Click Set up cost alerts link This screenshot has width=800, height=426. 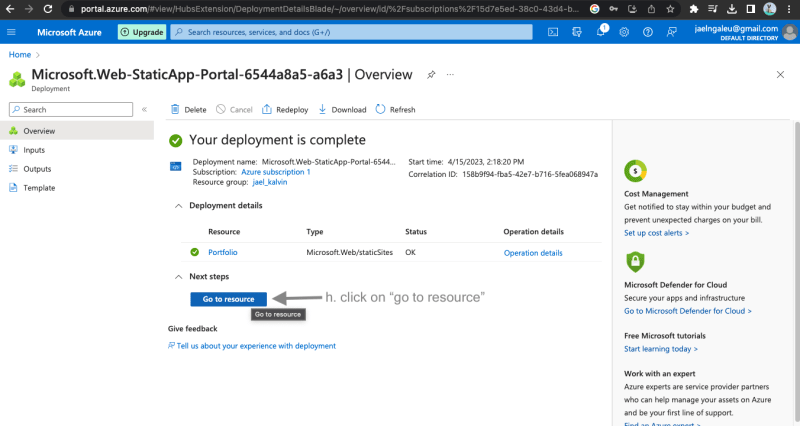(x=656, y=233)
